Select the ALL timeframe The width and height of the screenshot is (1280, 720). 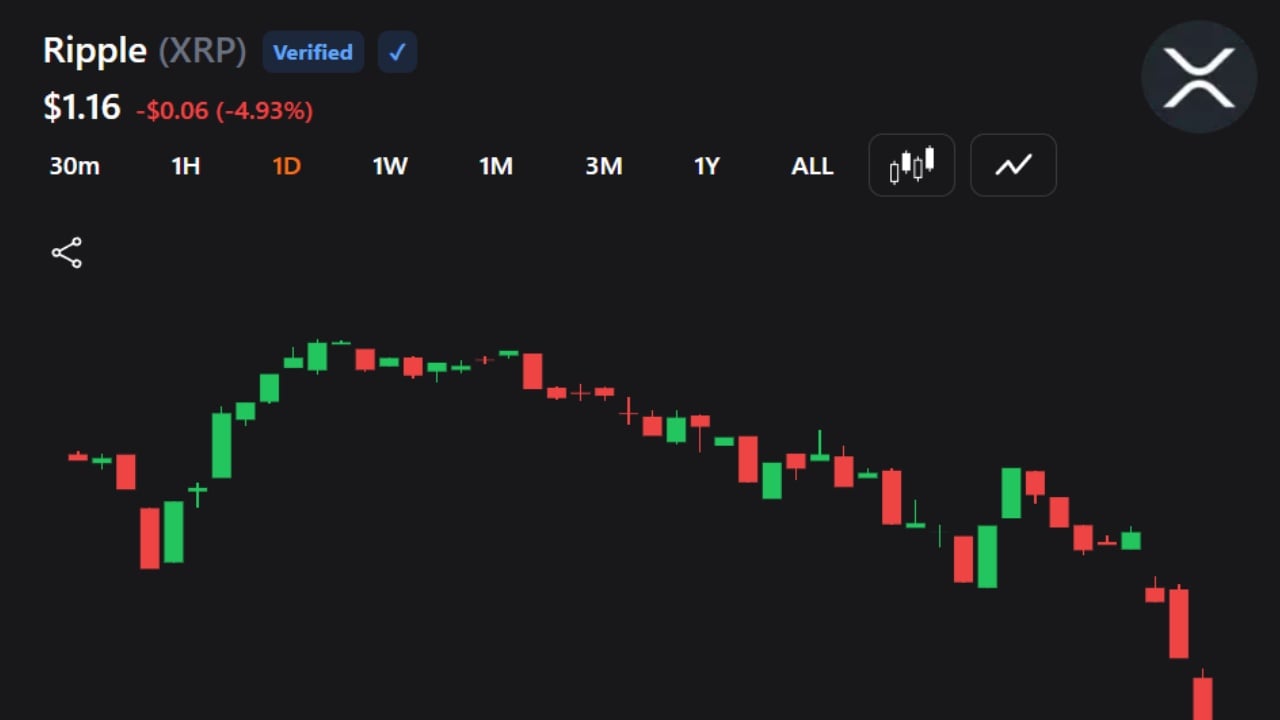(x=812, y=166)
